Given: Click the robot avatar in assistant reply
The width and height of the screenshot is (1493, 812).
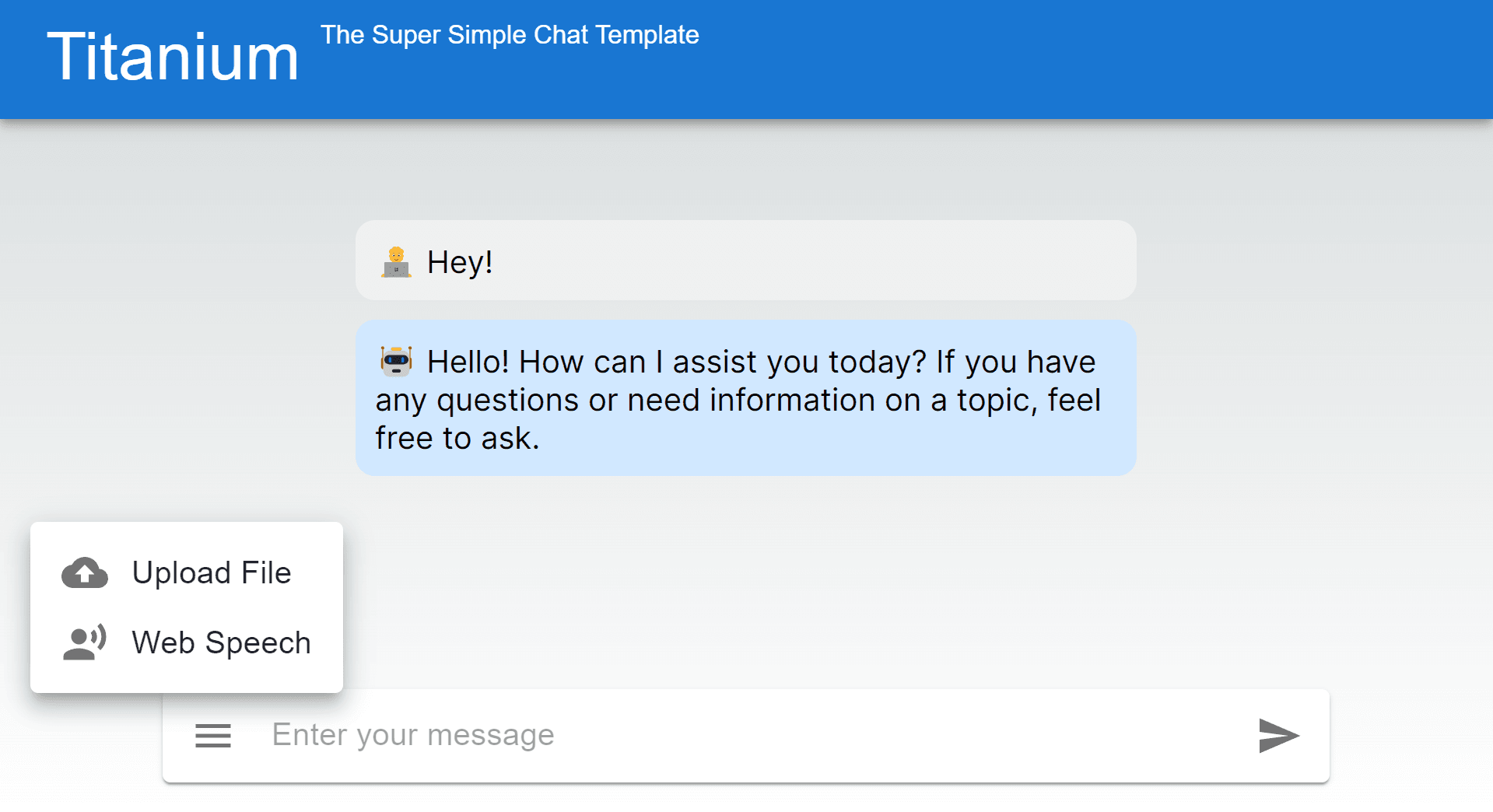Looking at the screenshot, I should point(396,362).
